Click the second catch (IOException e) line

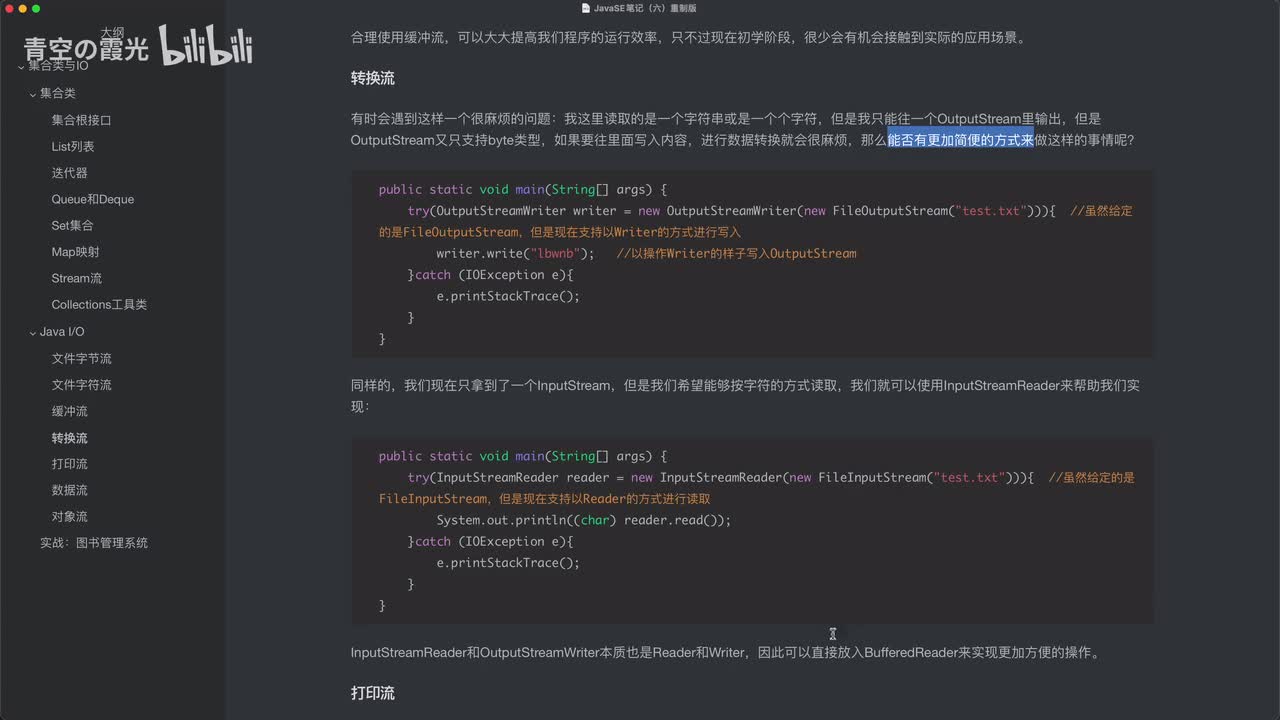pos(491,541)
